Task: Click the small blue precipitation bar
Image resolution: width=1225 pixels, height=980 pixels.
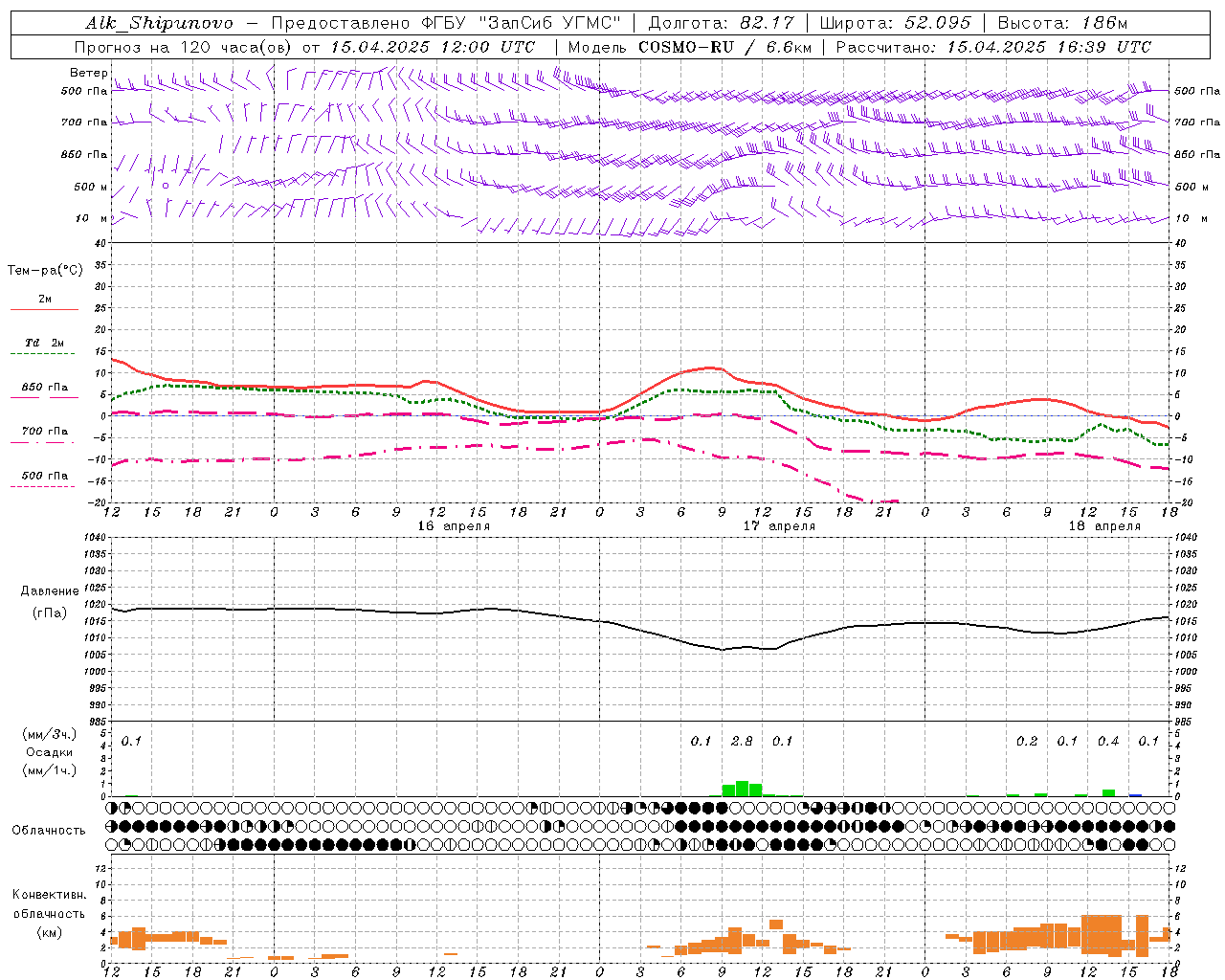Action: pyautogui.click(x=1135, y=794)
